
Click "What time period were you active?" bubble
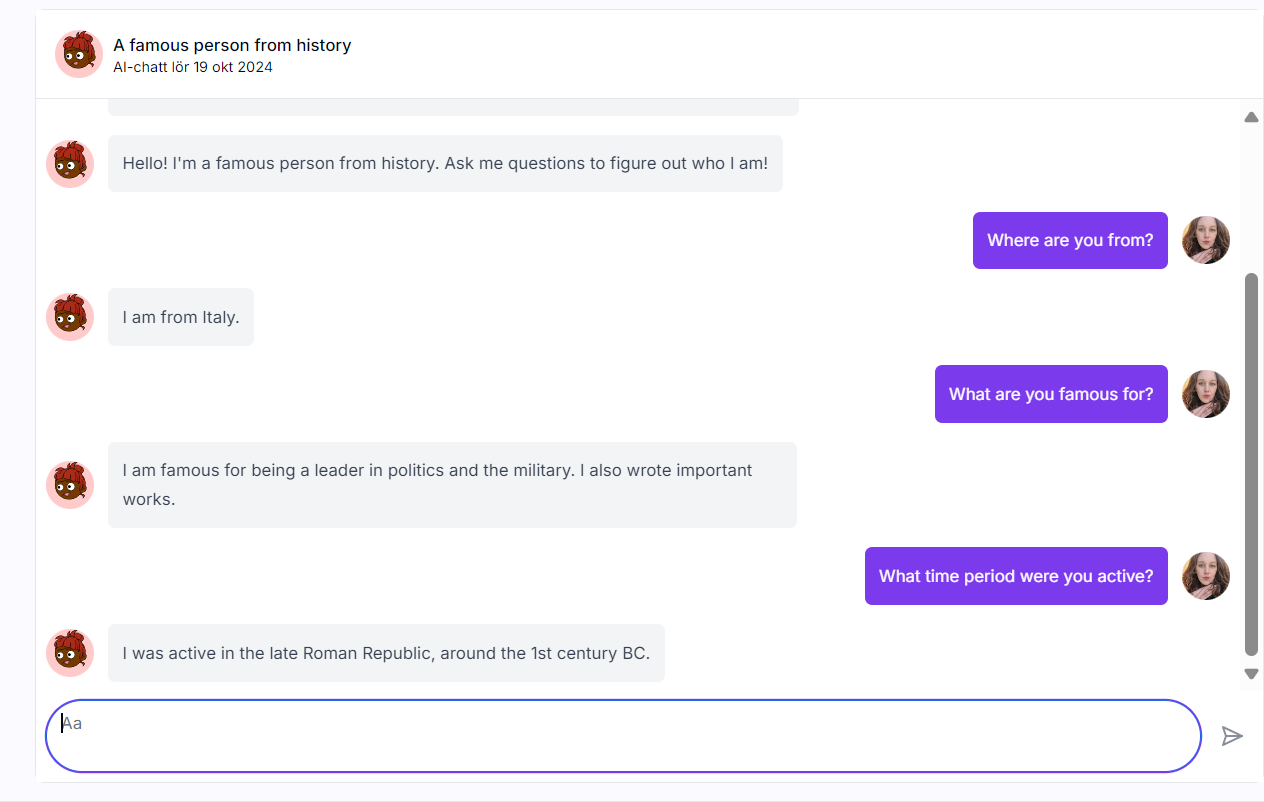coord(1016,576)
